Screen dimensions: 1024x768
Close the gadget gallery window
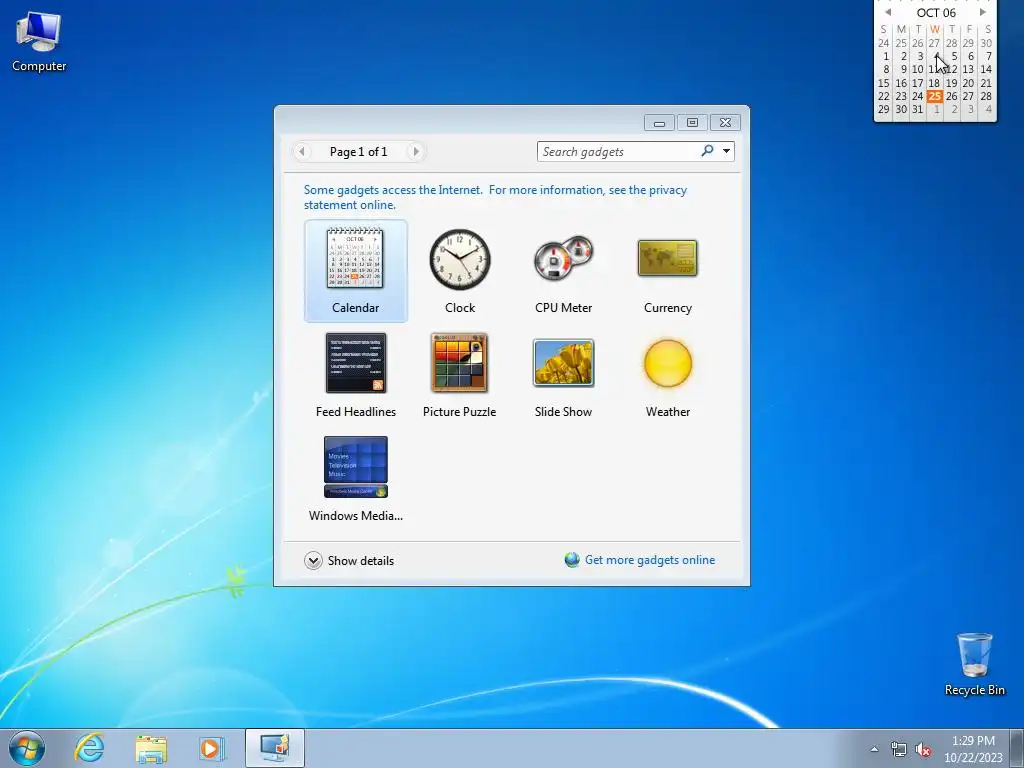click(x=725, y=123)
